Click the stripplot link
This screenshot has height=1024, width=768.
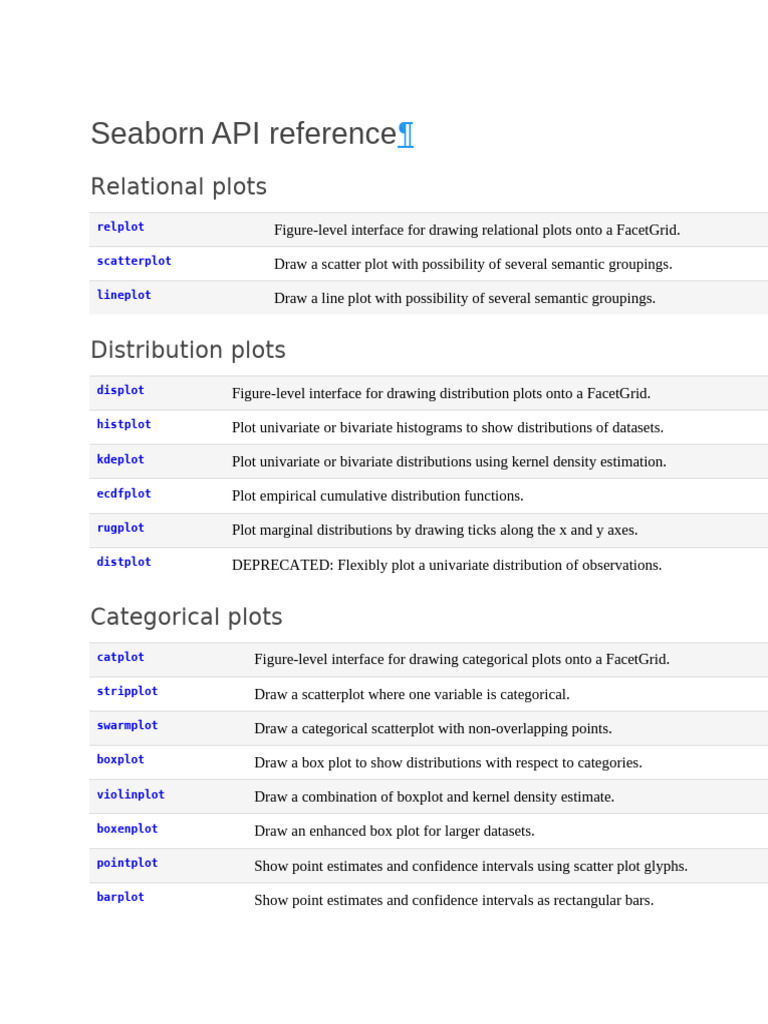click(127, 691)
